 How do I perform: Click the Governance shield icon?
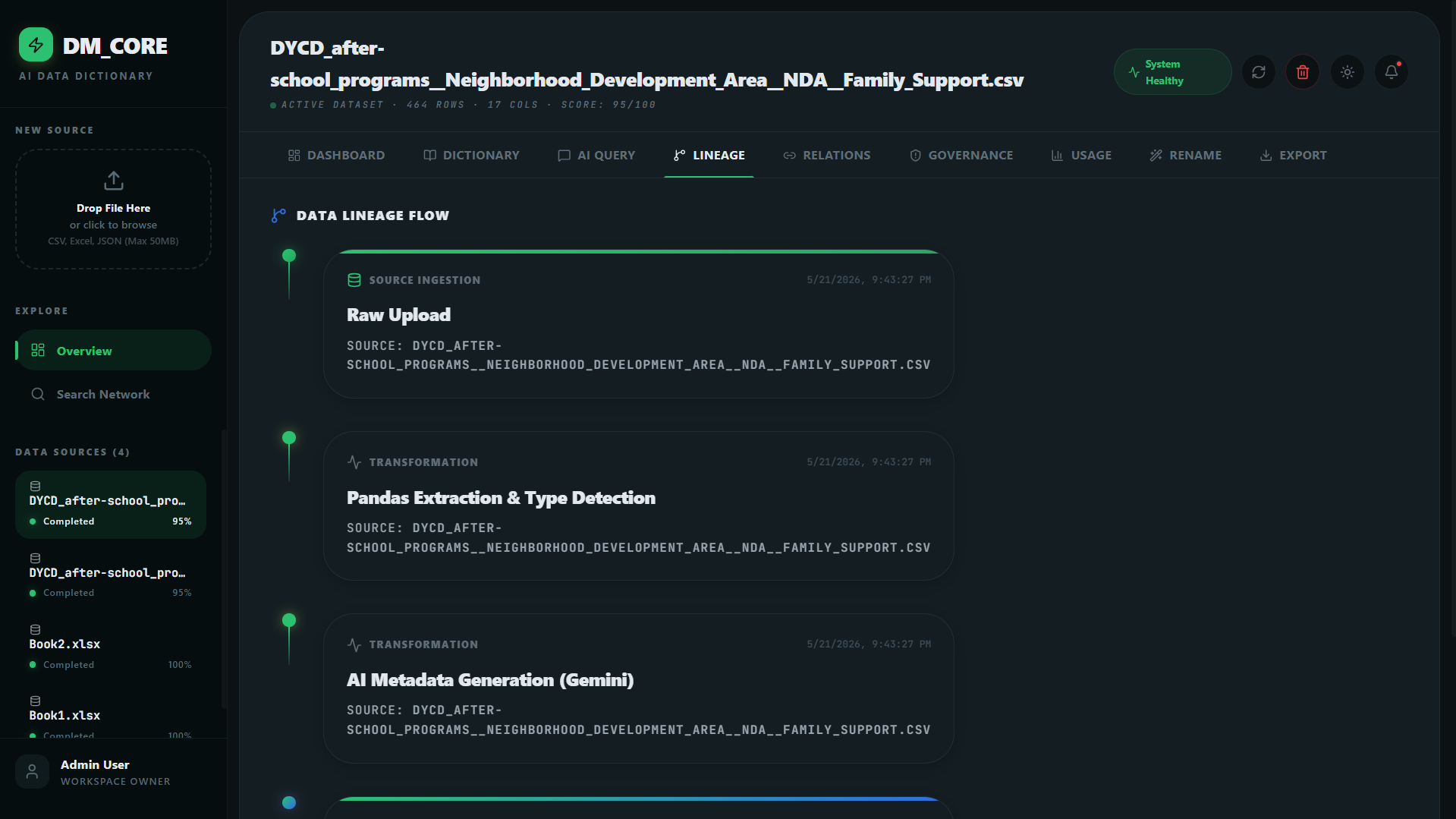pos(915,155)
